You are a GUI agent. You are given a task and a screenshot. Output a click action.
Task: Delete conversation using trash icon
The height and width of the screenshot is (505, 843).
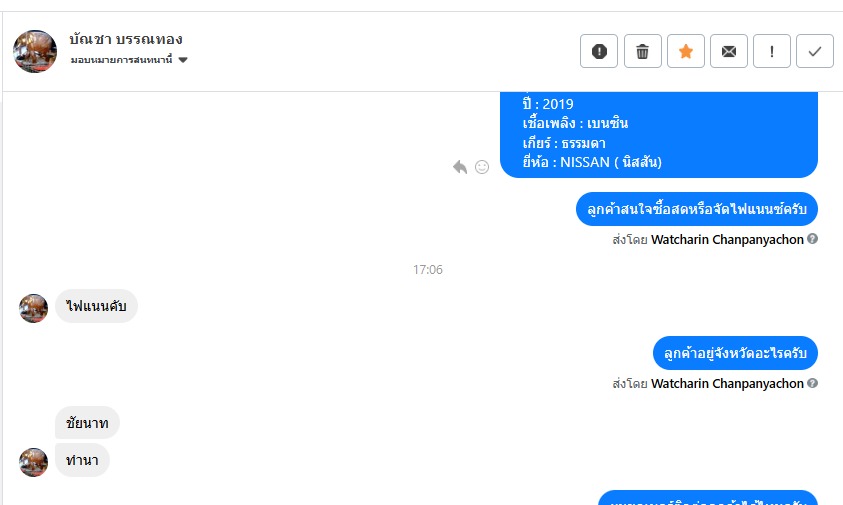642,51
